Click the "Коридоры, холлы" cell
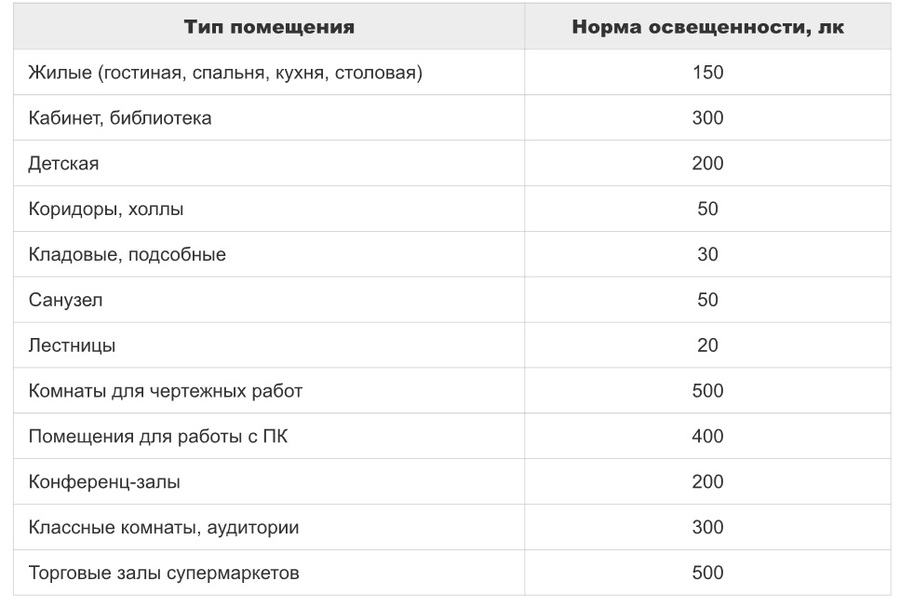 click(x=106, y=209)
